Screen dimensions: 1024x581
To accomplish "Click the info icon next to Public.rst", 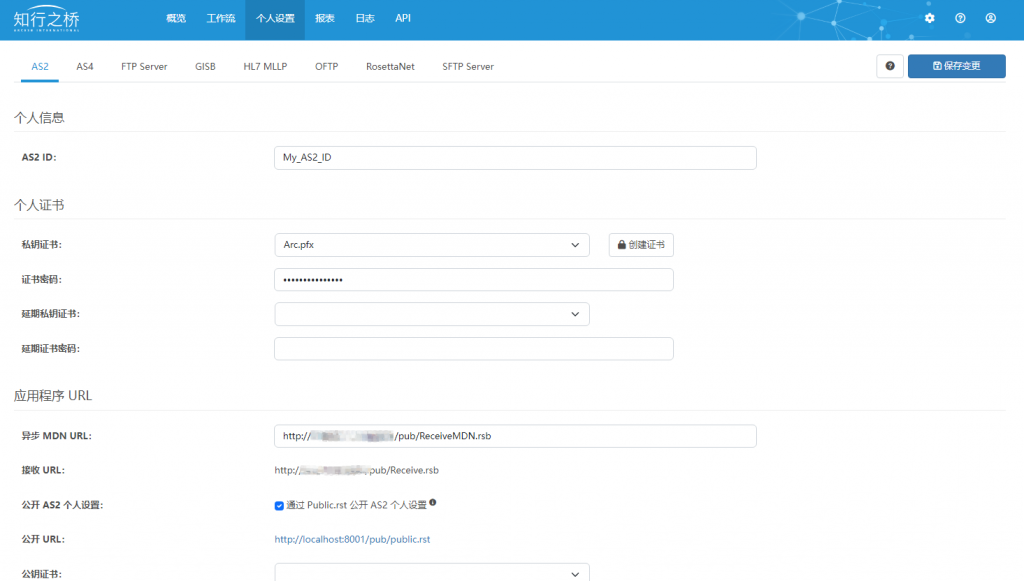I will 433,503.
